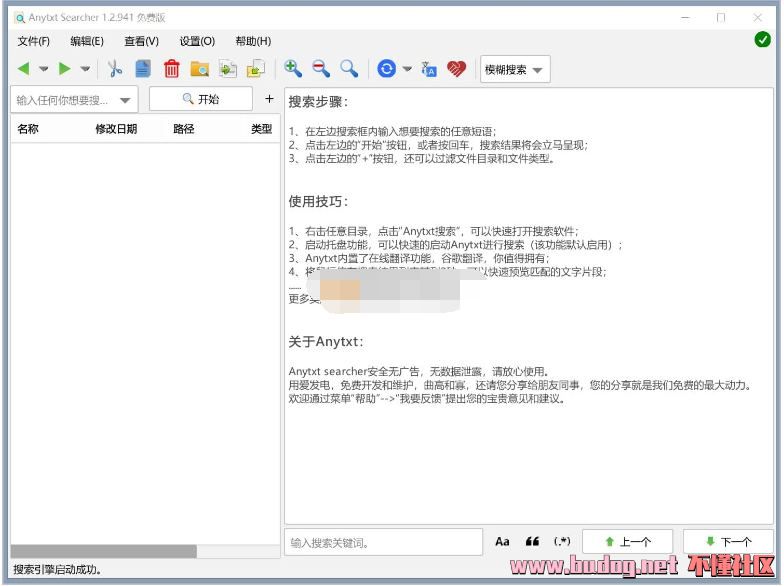Sort by 名称 column header

click(x=28, y=129)
